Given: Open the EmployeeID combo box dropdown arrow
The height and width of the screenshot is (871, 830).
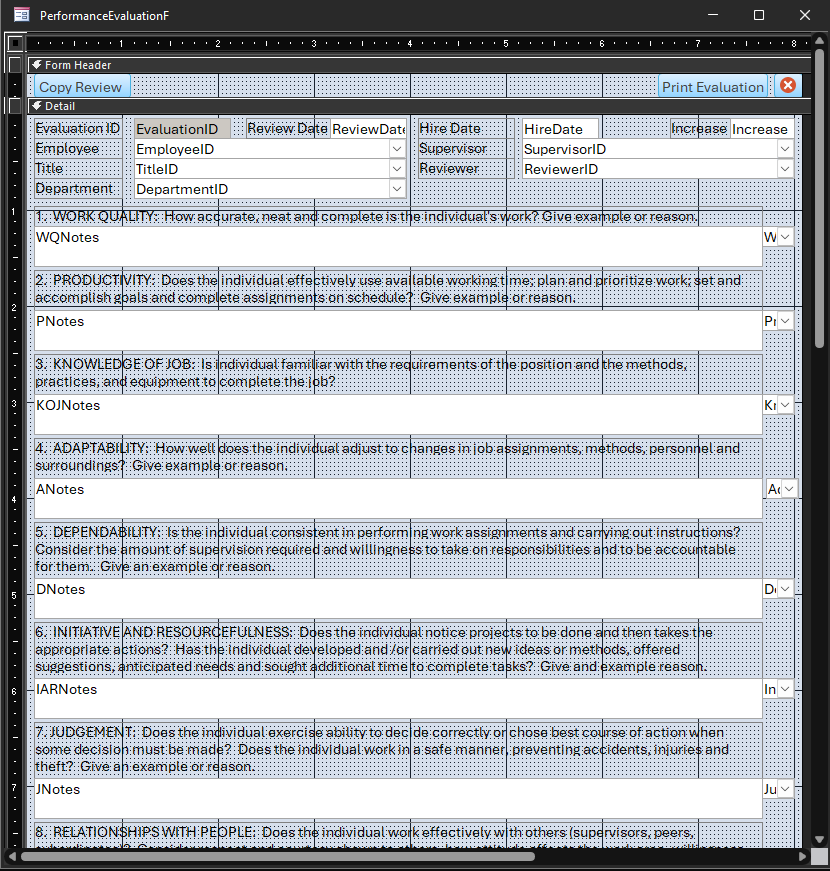Looking at the screenshot, I should click(x=397, y=149).
